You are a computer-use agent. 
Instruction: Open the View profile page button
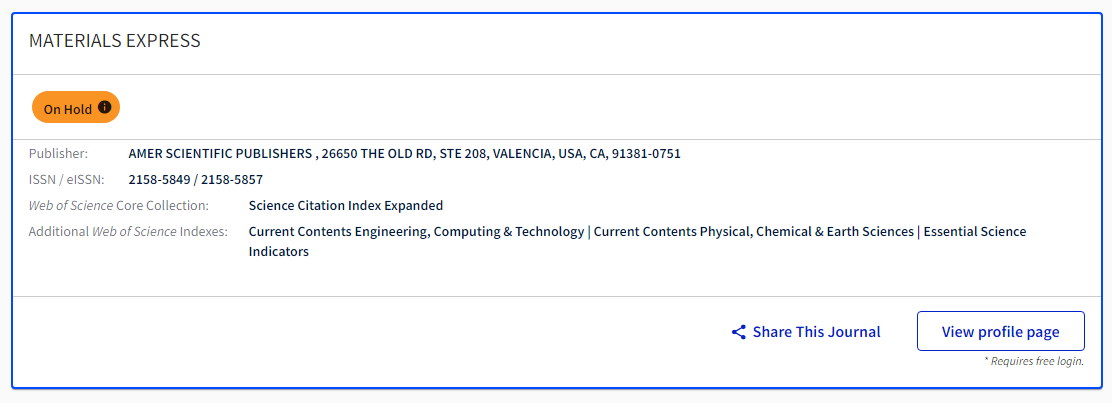pyautogui.click(x=1001, y=331)
